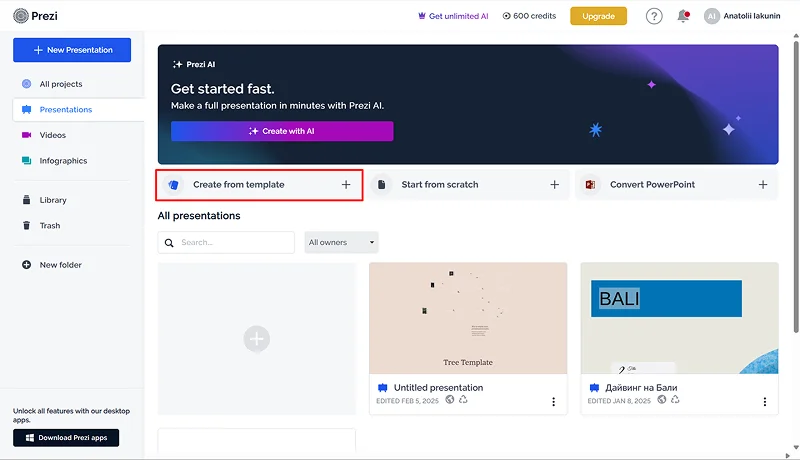800x460 pixels.
Task: Go to All projects in sidebar
Action: tap(61, 84)
